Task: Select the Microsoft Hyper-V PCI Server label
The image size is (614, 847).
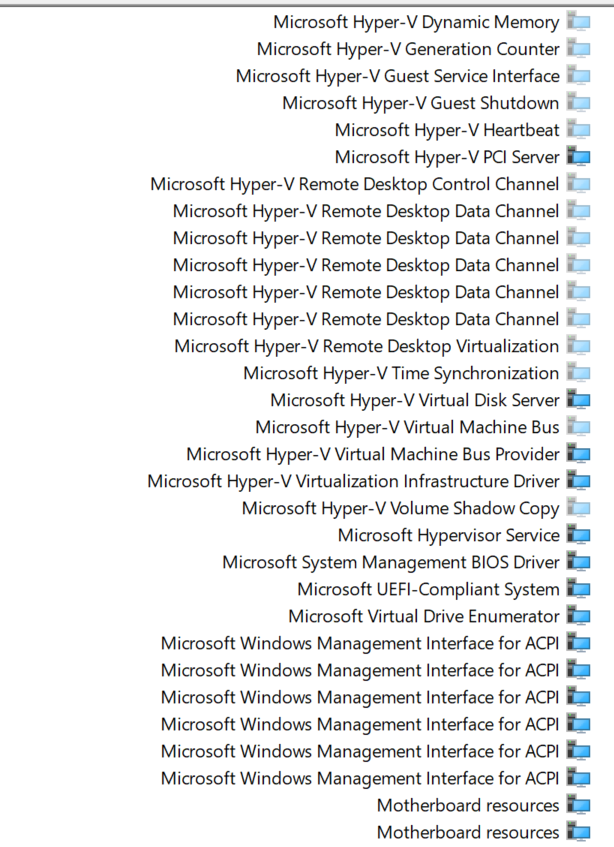Action: click(x=447, y=156)
